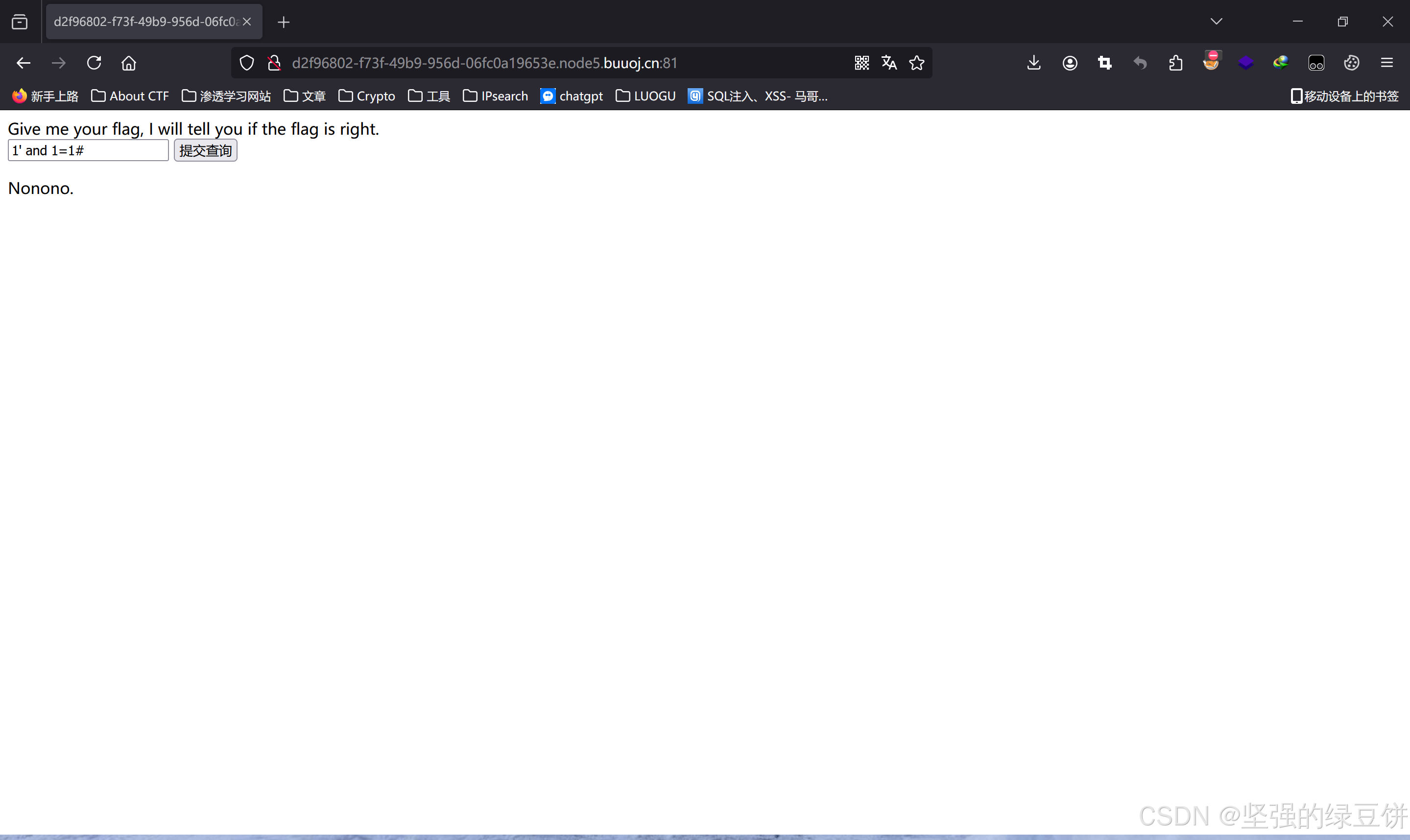The image size is (1410, 840).
Task: Expand the list all tabs chevron
Action: pyautogui.click(x=1217, y=22)
